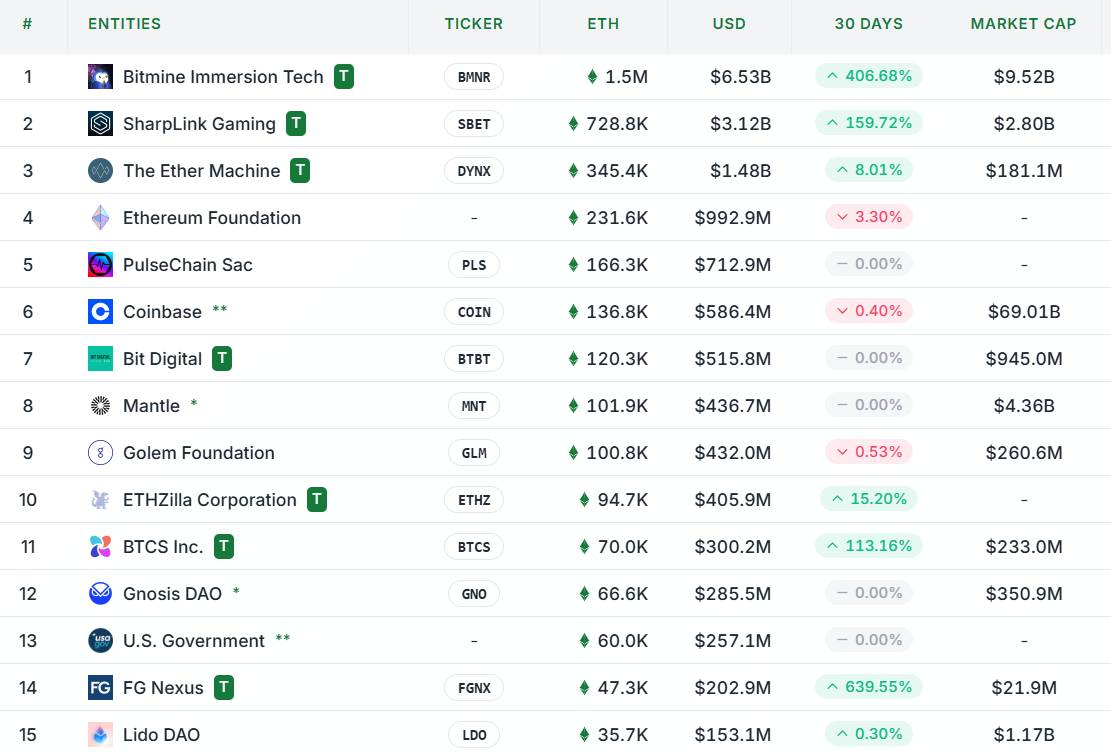Click the Coinbase logo icon
1111x753 pixels.
point(100,312)
